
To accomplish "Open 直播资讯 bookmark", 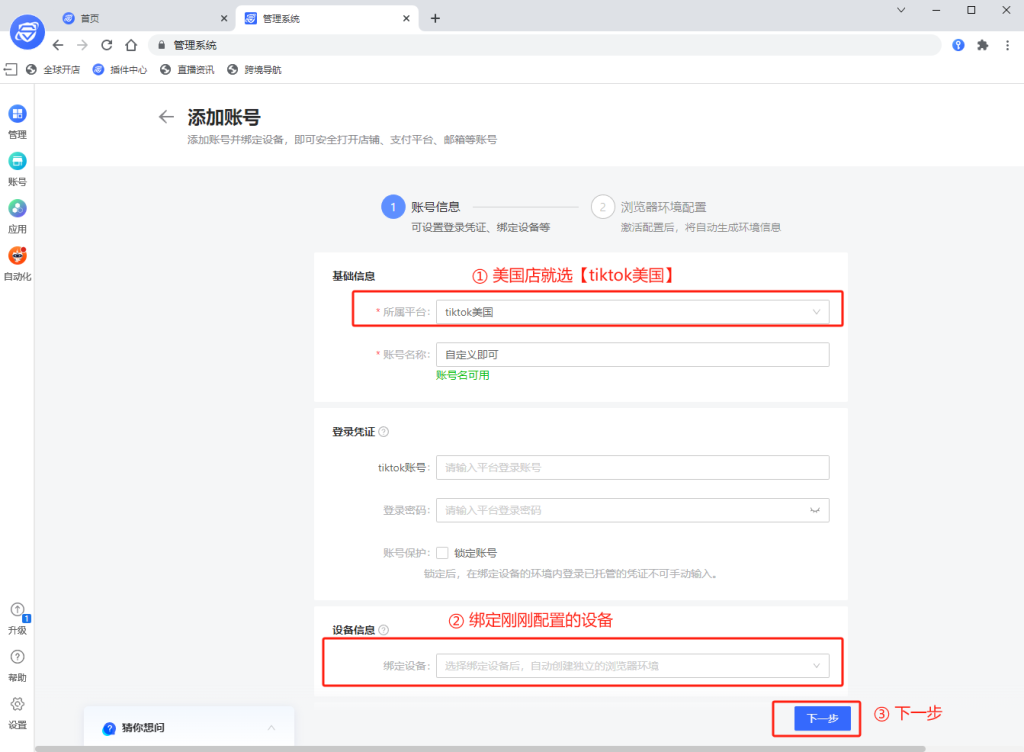I will (187, 70).
